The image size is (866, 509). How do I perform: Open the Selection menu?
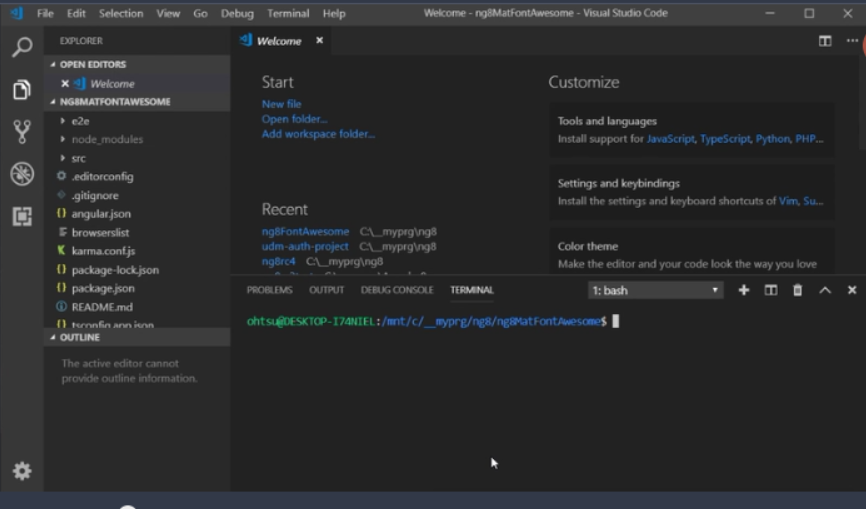(x=121, y=13)
